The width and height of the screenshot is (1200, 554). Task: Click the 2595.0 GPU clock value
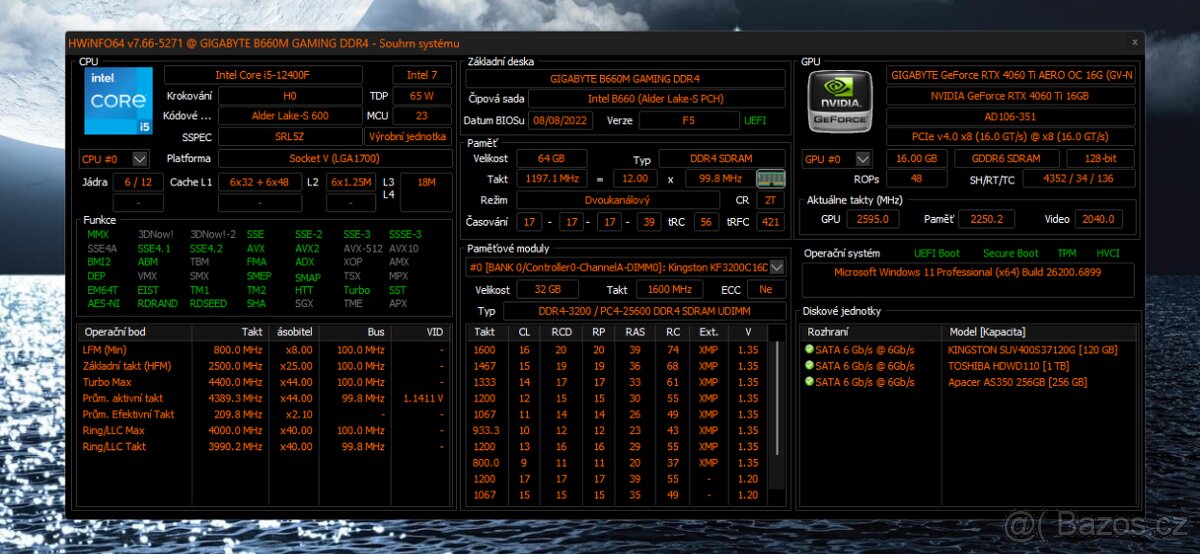tap(872, 220)
